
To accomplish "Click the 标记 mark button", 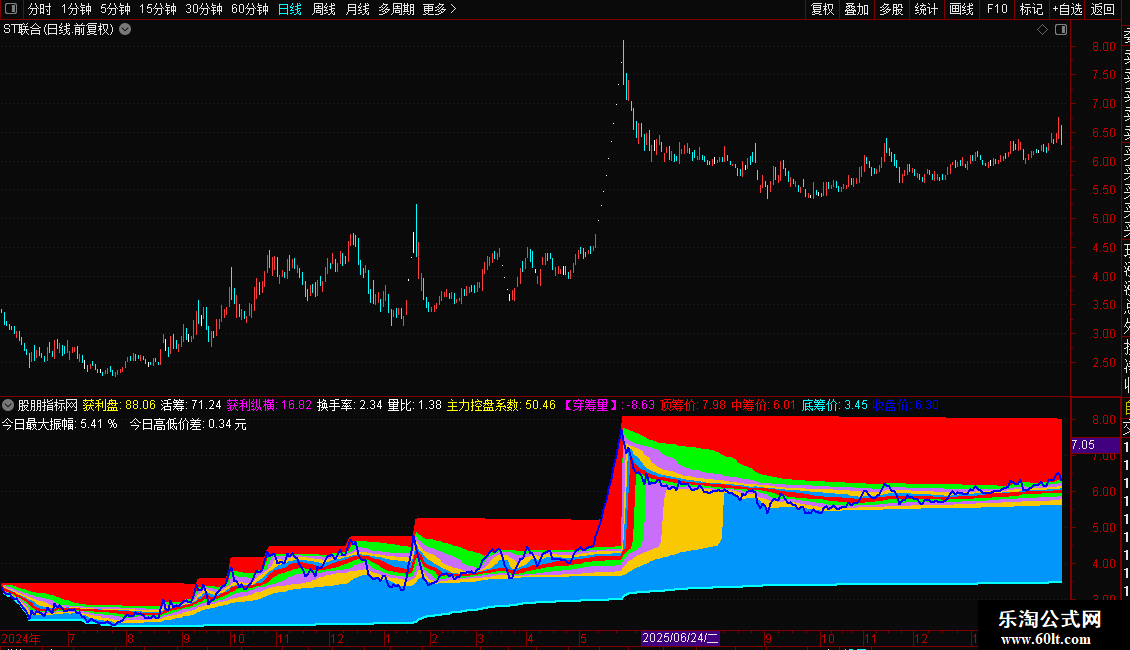I will pos(1031,9).
